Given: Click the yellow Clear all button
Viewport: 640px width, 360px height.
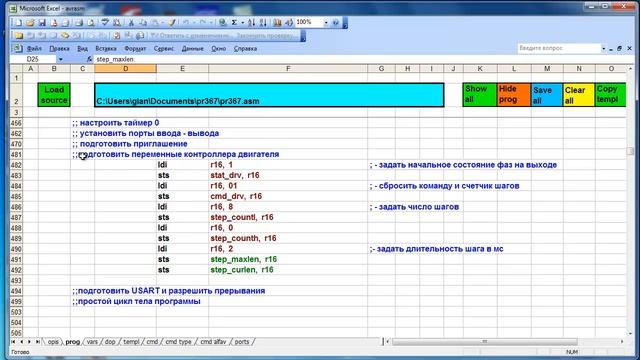Looking at the screenshot, I should click(x=579, y=95).
